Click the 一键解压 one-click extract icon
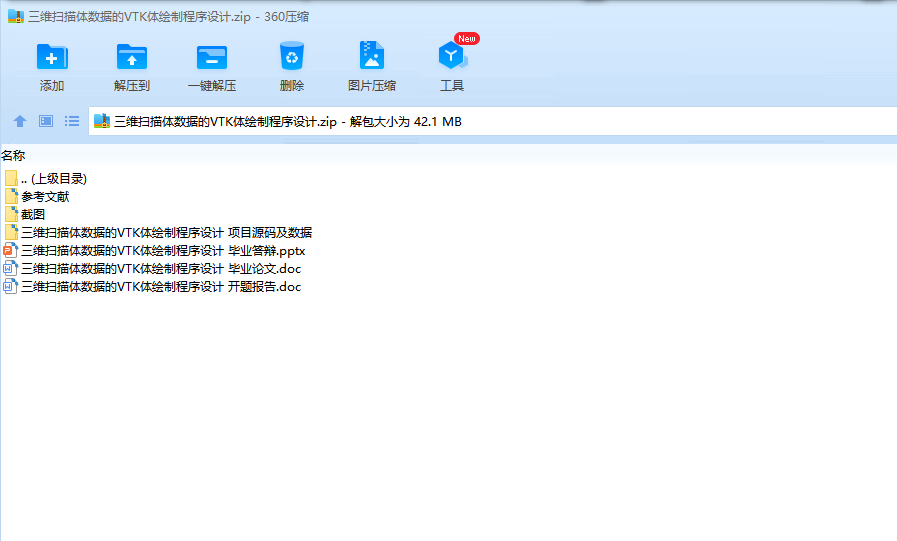897x541 pixels. [x=212, y=57]
